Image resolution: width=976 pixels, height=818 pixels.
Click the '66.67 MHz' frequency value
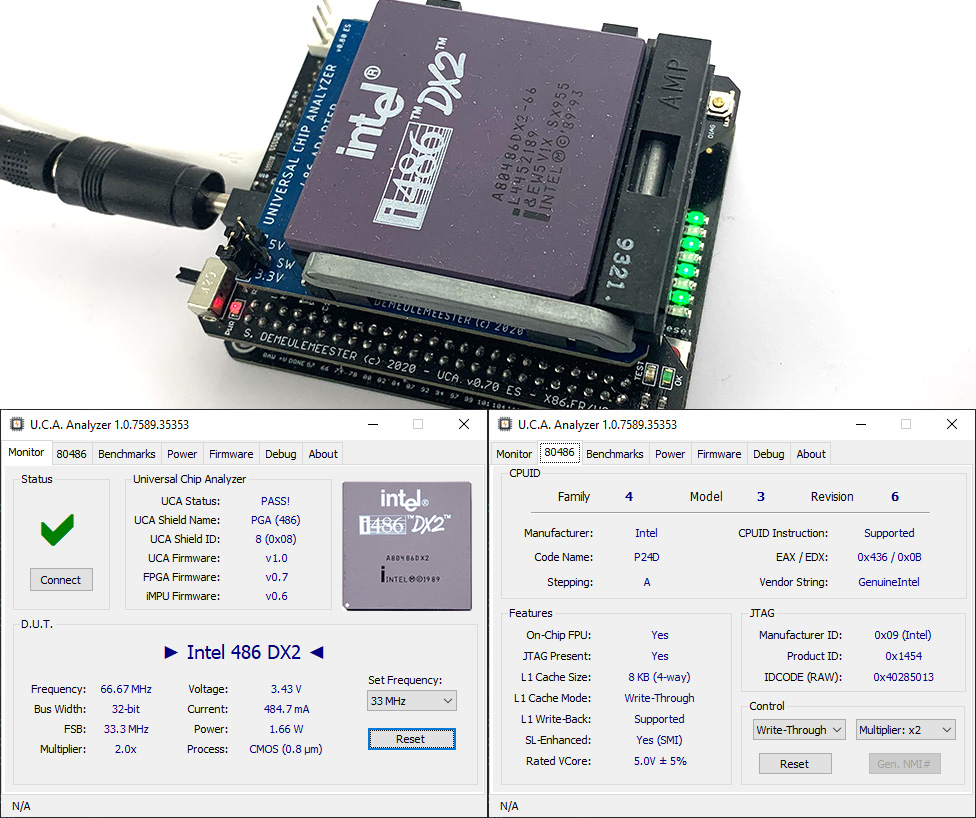[x=126, y=689]
